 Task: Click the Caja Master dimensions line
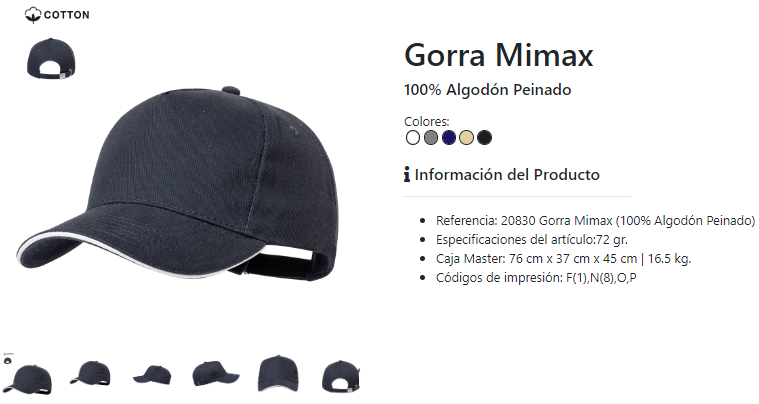(563, 259)
